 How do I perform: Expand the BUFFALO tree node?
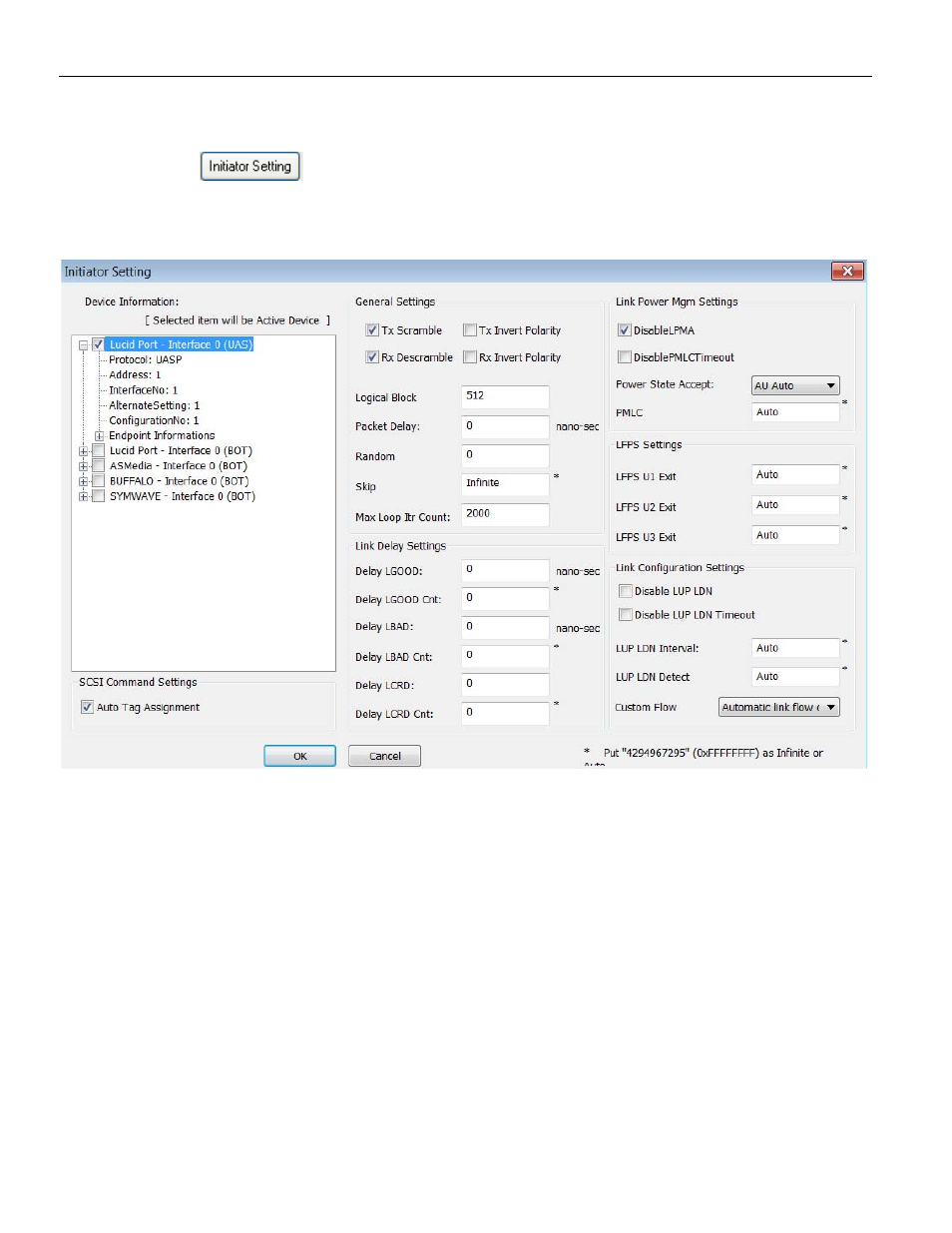tap(84, 481)
